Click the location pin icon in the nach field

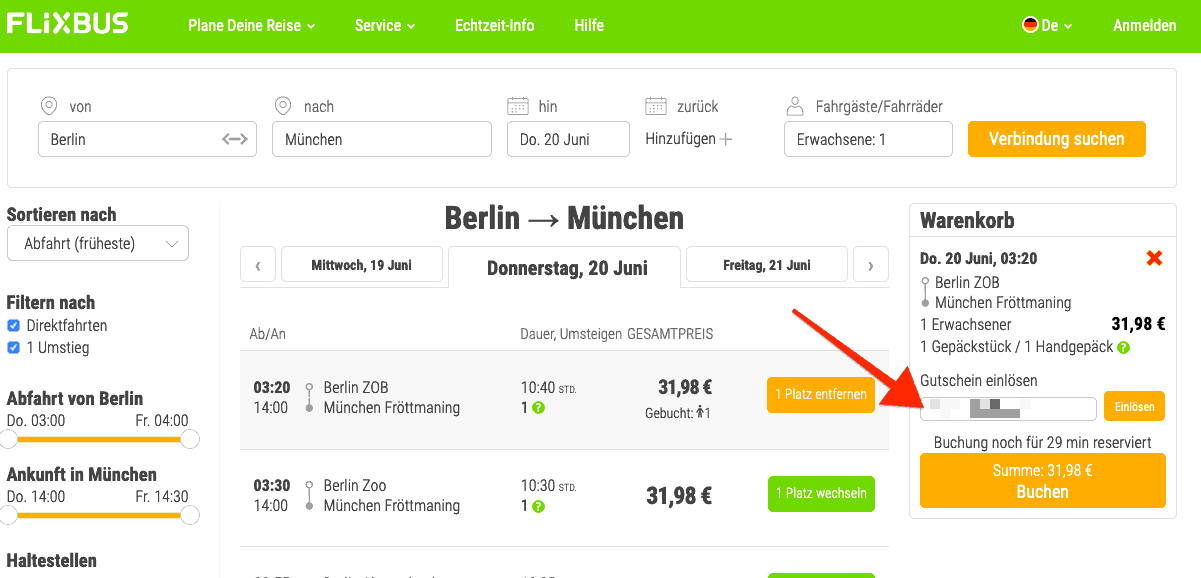coord(283,105)
